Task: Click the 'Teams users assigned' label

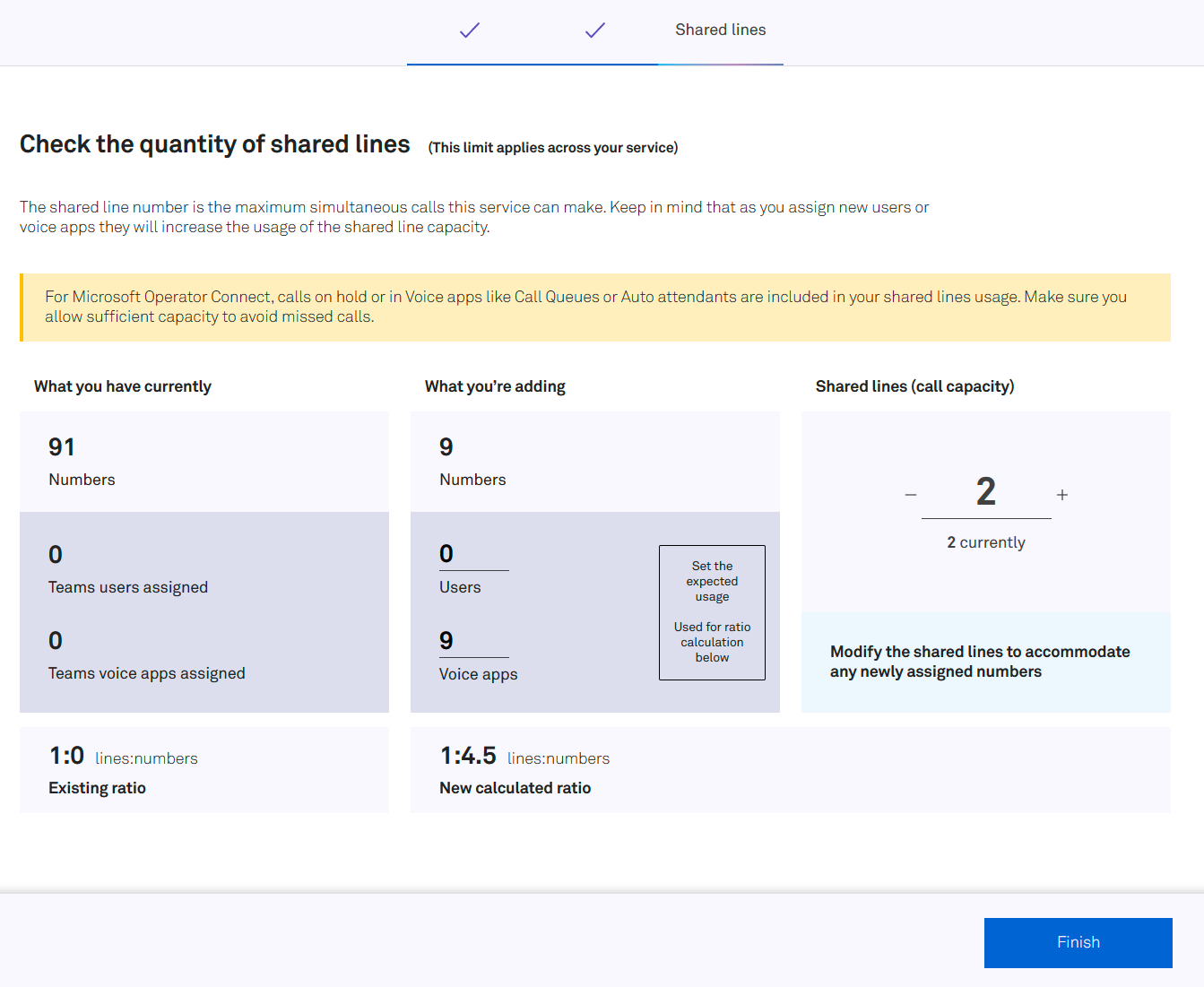Action: pyautogui.click(x=128, y=587)
